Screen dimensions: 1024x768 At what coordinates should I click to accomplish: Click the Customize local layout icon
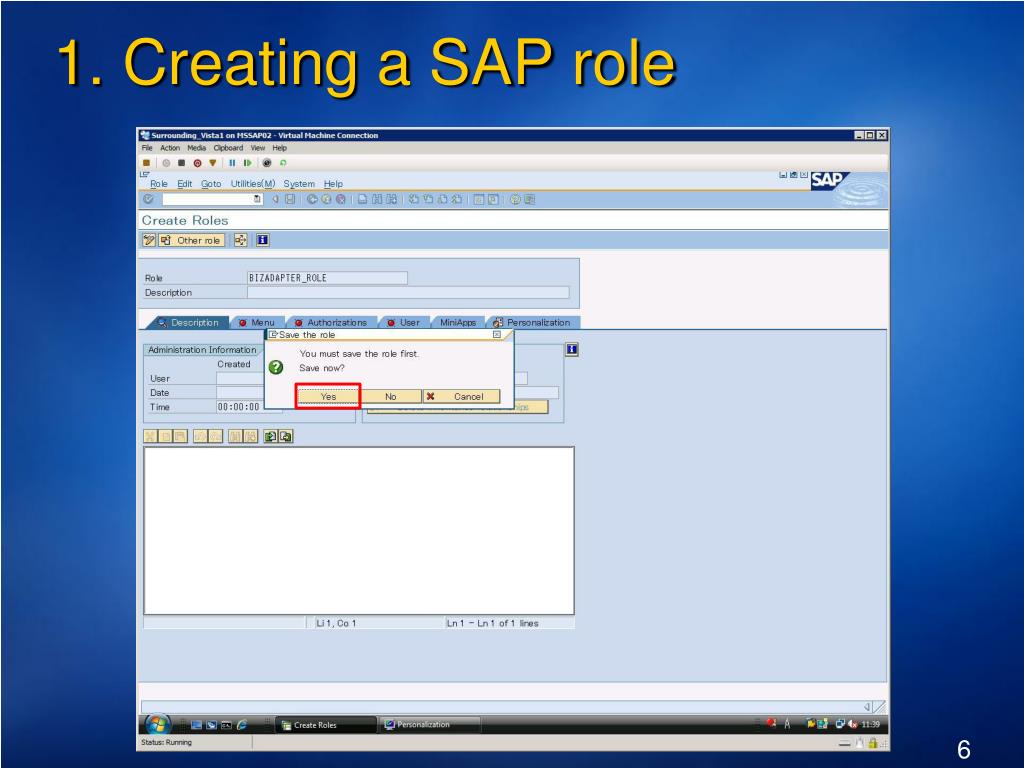pyautogui.click(x=529, y=199)
